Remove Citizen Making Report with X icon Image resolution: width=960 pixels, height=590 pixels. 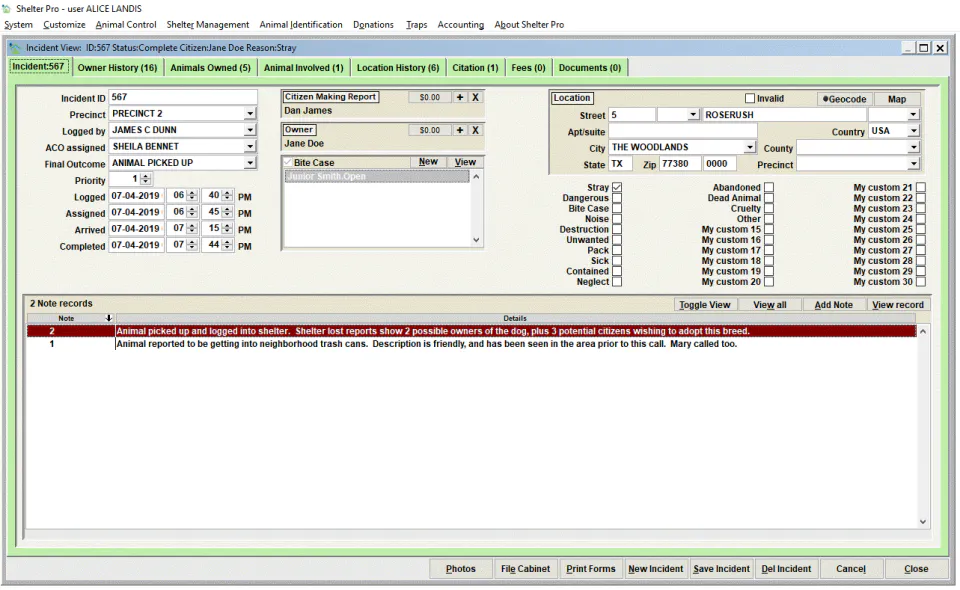pyautogui.click(x=475, y=97)
